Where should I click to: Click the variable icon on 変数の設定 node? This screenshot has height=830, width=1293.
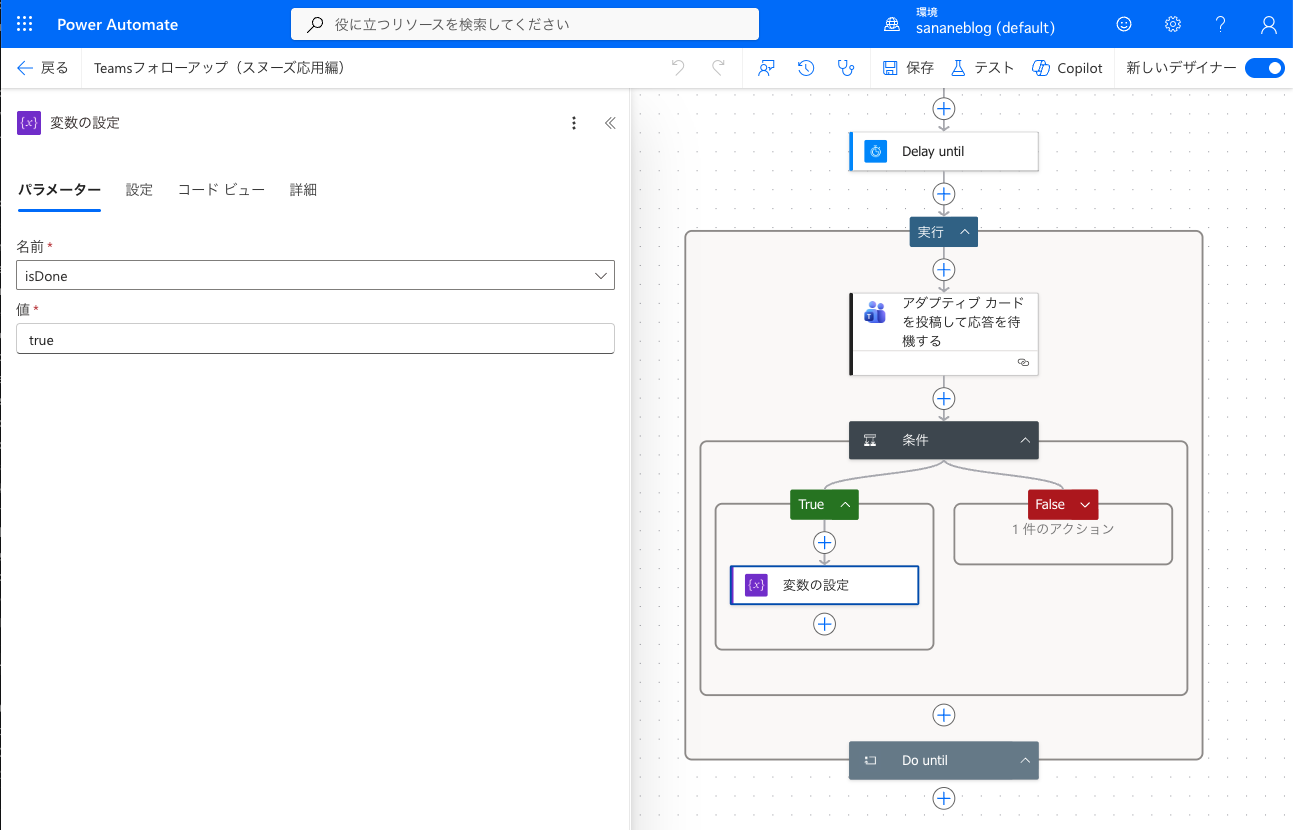(756, 585)
